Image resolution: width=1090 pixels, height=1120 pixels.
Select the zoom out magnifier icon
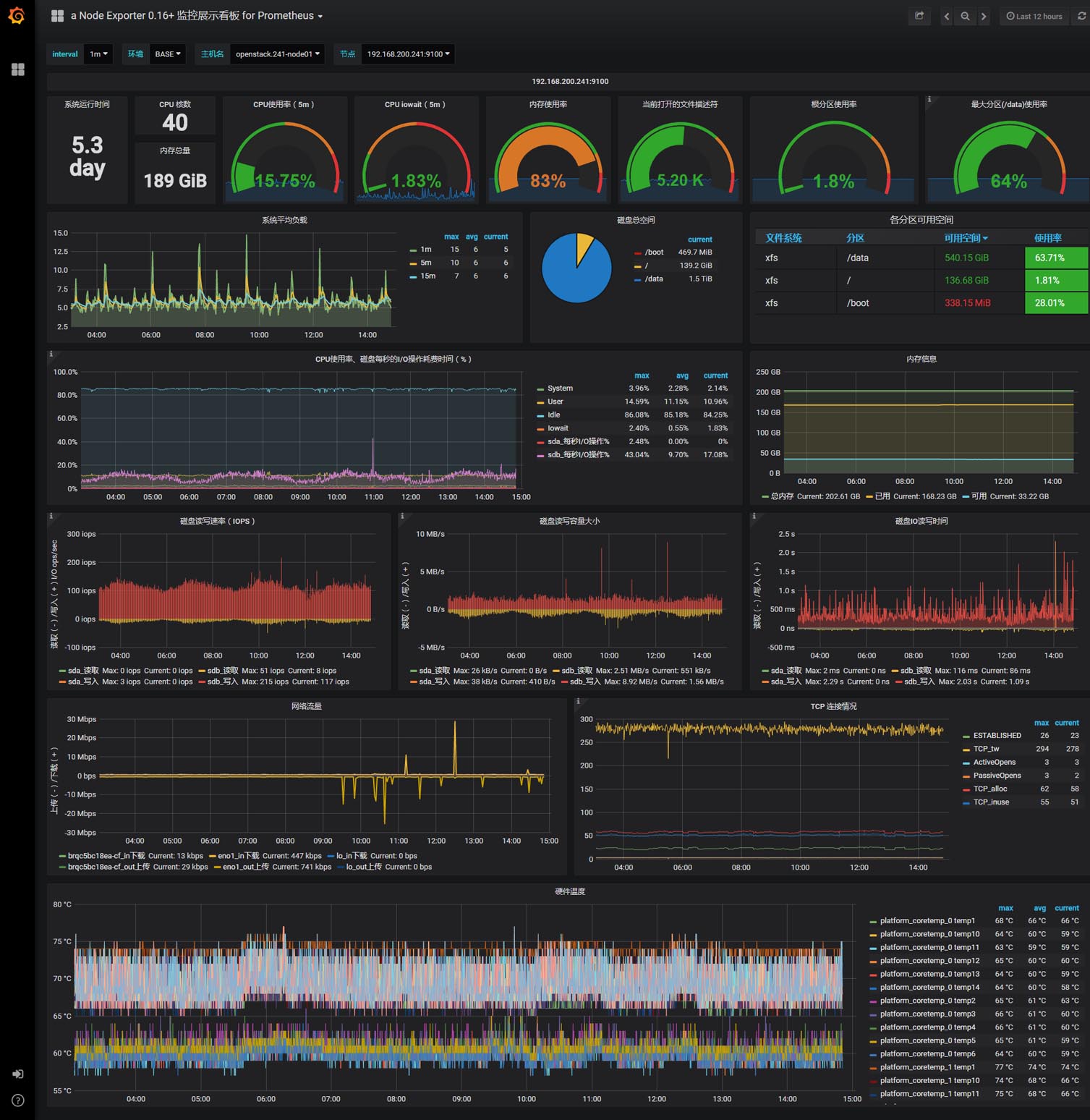[965, 16]
